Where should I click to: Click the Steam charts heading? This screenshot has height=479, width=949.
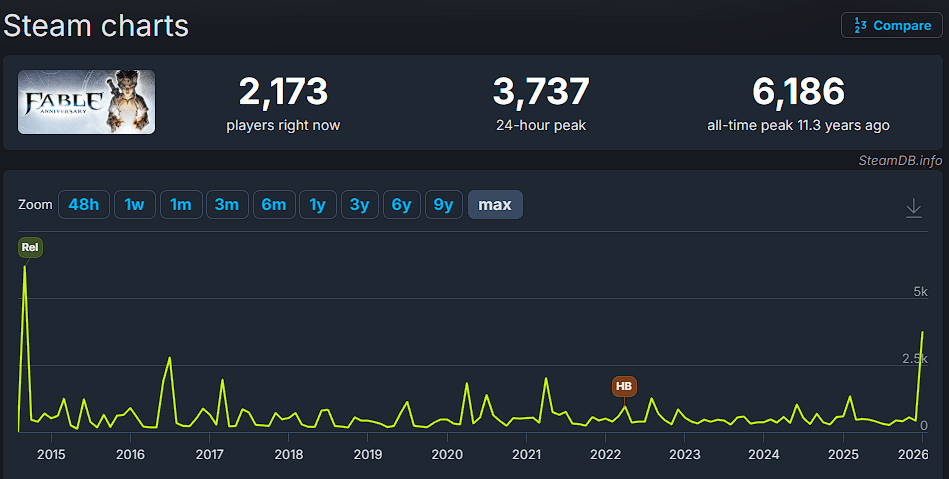click(96, 25)
